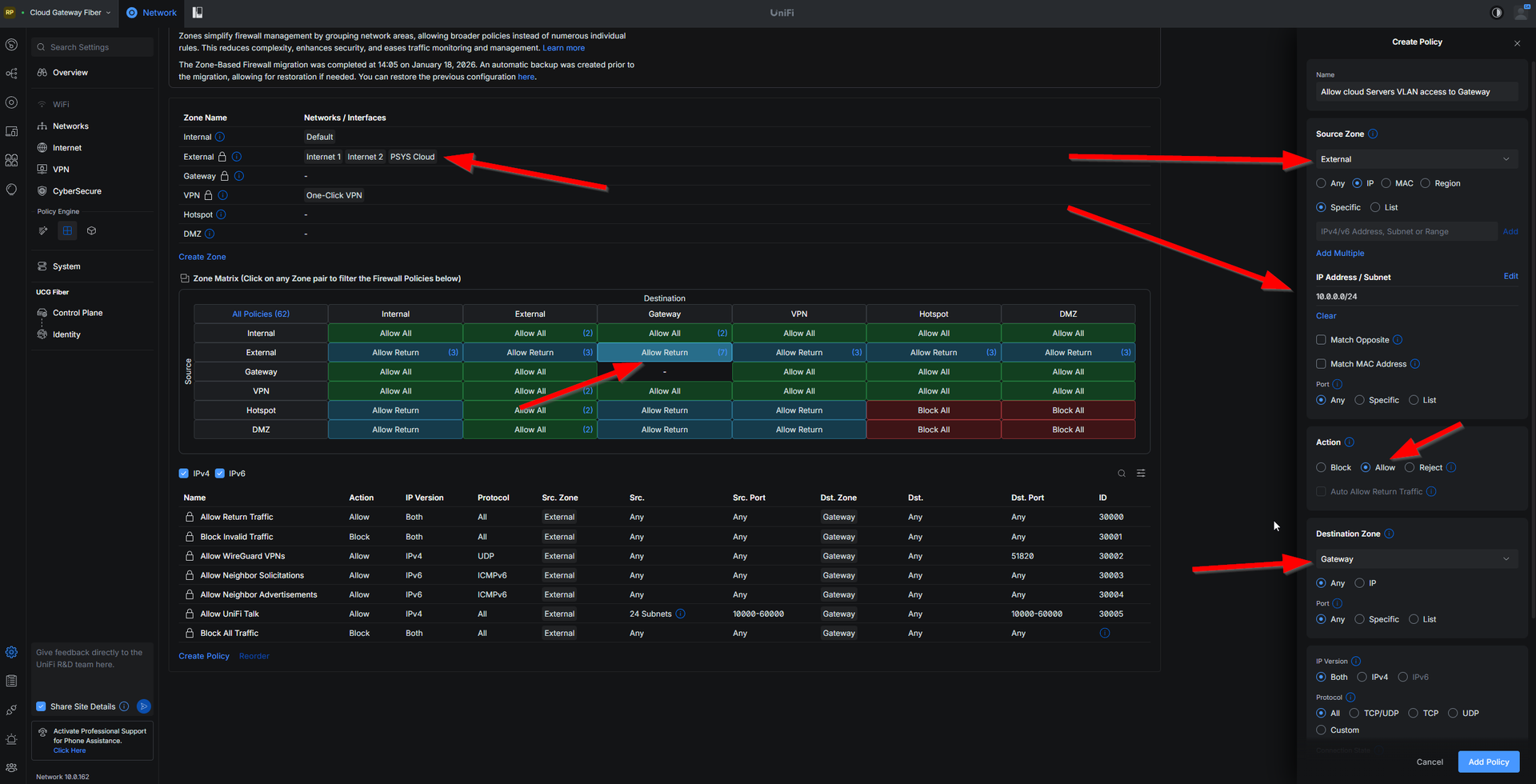The image size is (1536, 784).
Task: Open the Destination Zone dropdown
Action: coord(1415,559)
